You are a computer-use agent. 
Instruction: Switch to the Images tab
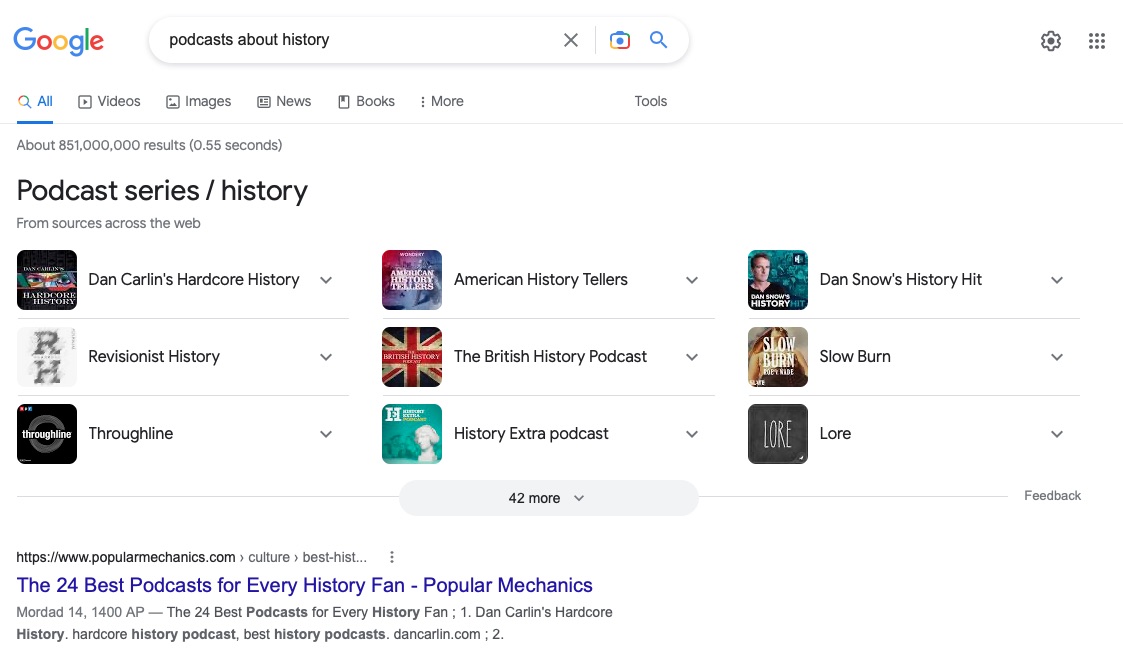[198, 101]
